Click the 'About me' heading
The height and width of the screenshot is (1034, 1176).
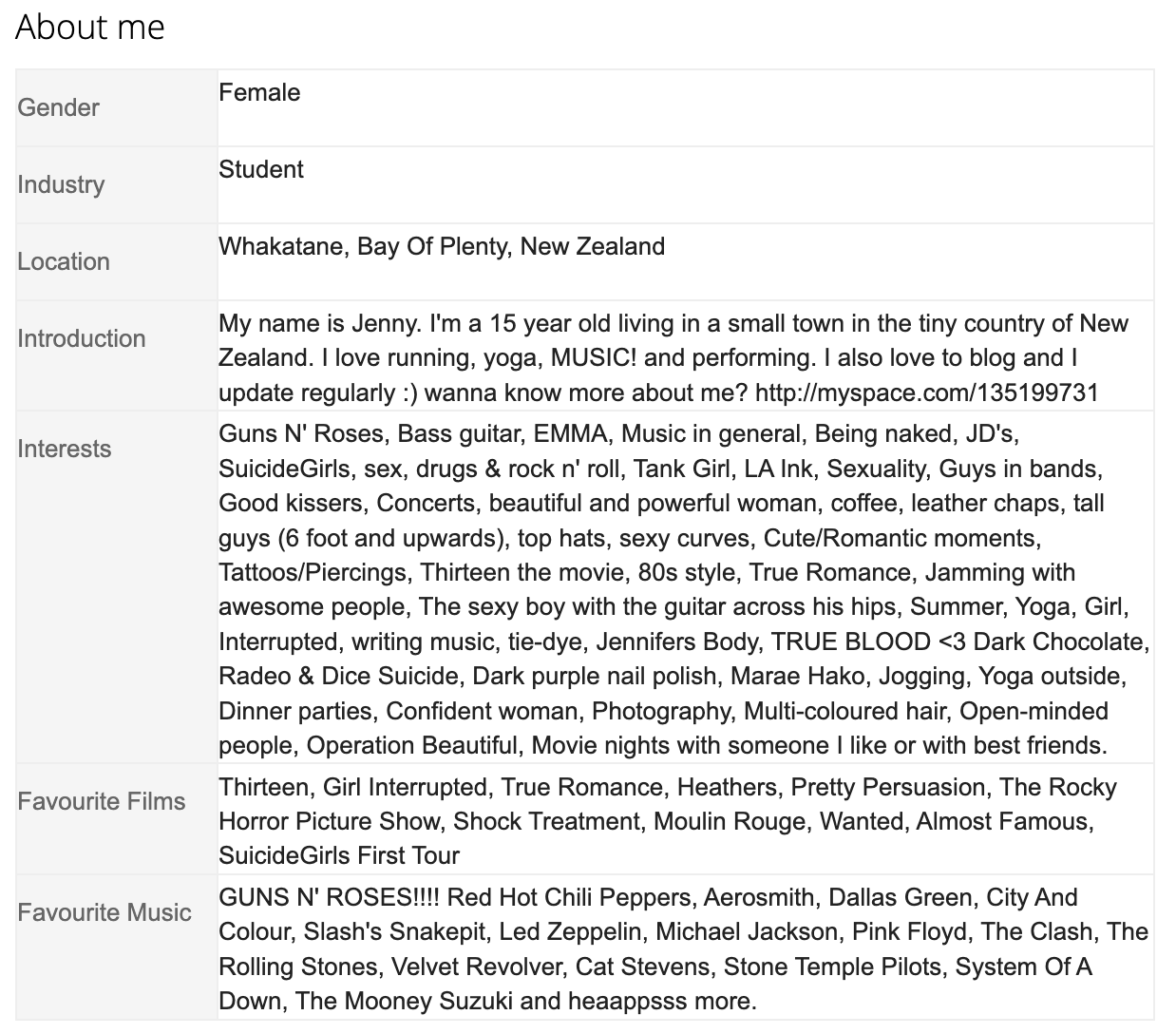point(90,27)
